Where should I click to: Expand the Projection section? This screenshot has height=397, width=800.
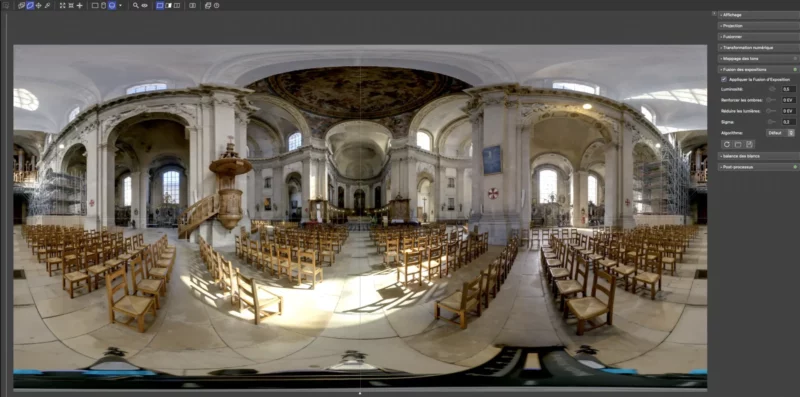pos(759,26)
